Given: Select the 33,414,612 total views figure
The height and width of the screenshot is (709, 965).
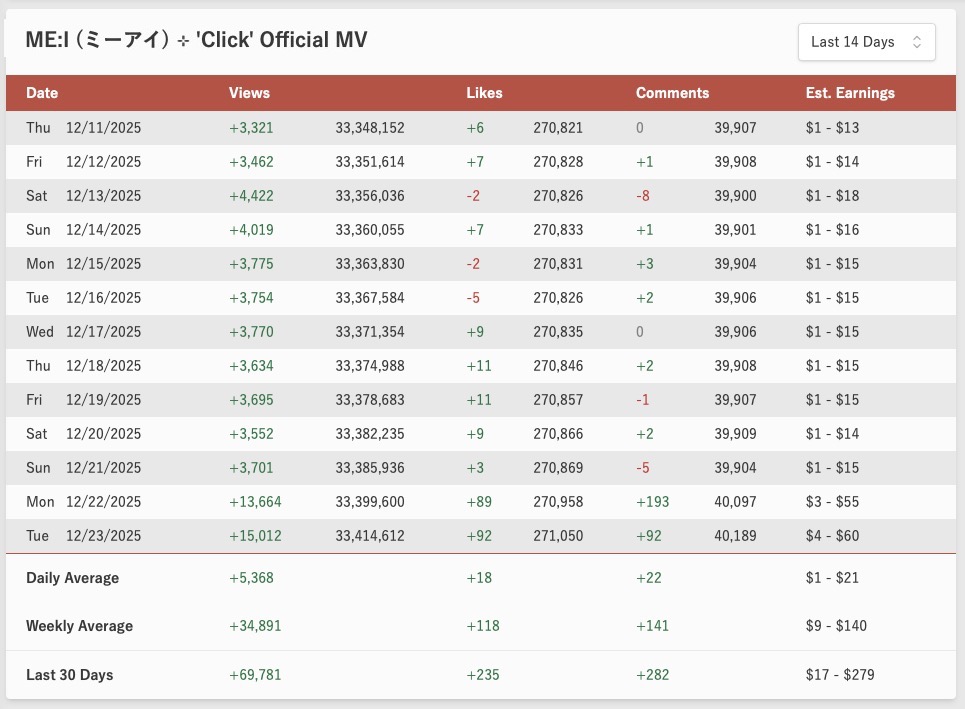Looking at the screenshot, I should click(370, 536).
